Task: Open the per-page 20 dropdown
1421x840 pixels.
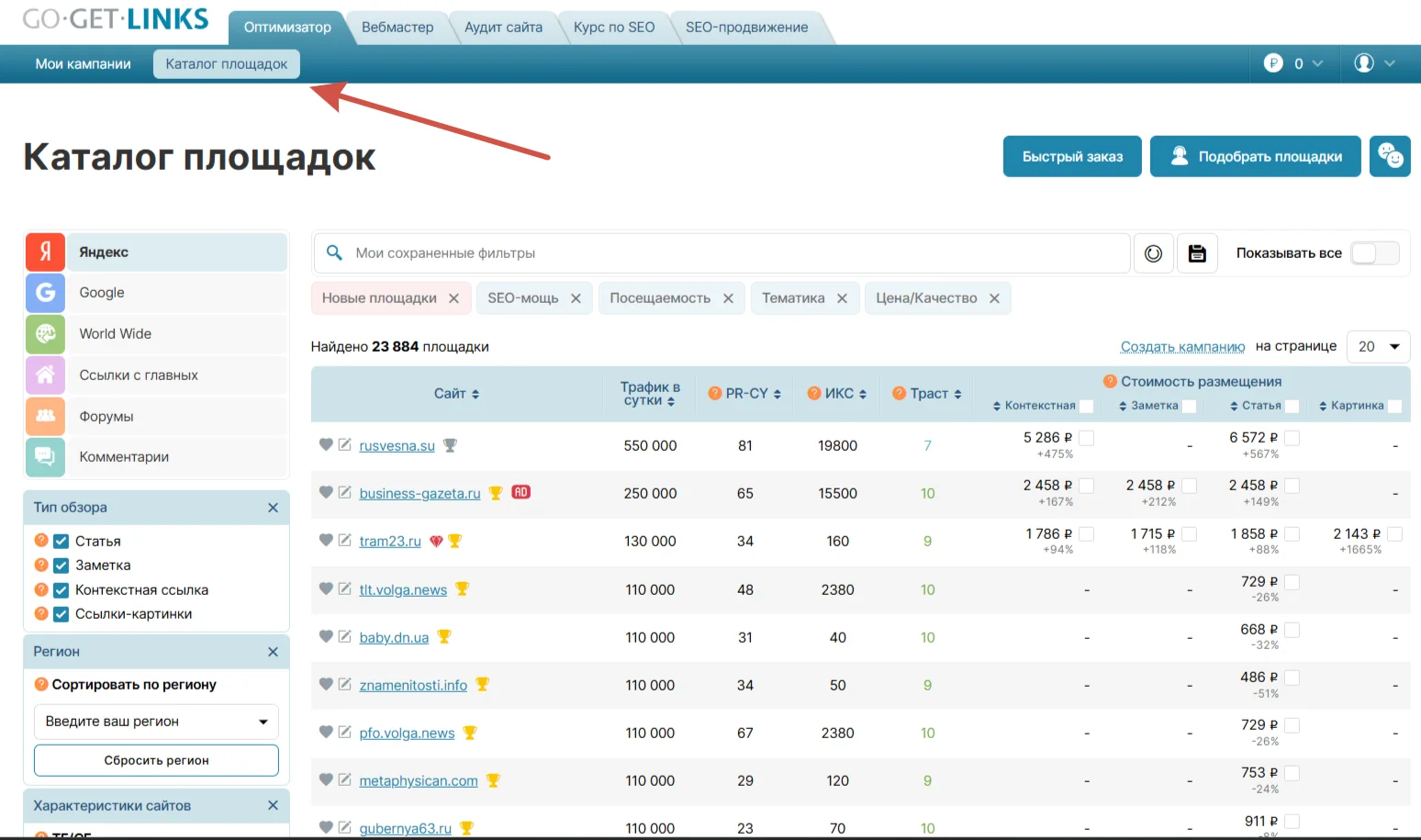Action: [1378, 346]
